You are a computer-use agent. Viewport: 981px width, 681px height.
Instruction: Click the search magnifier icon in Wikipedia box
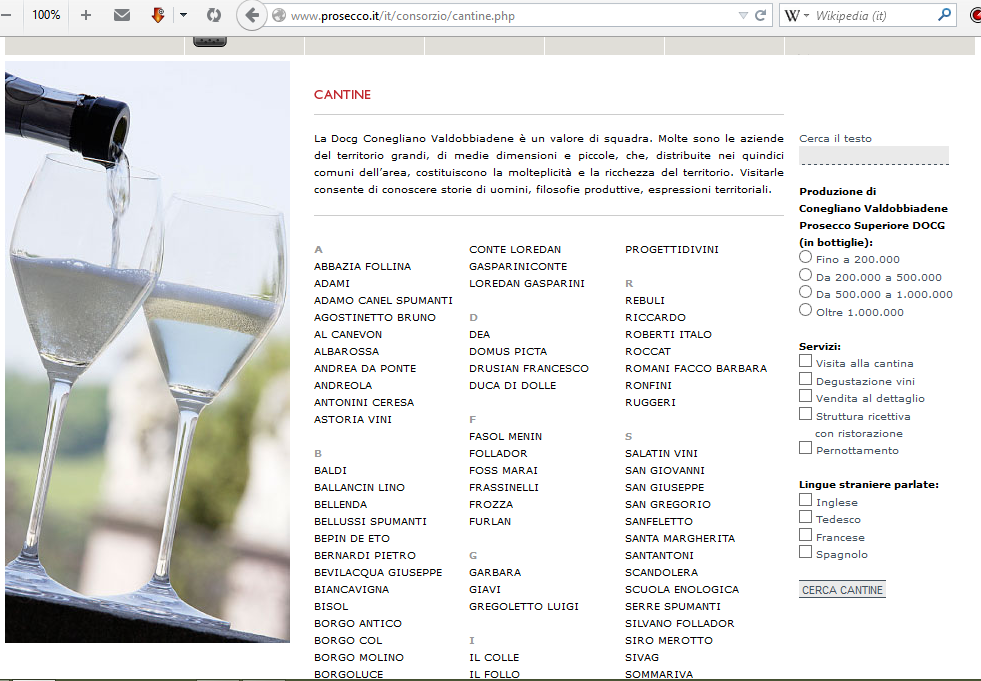pos(944,15)
